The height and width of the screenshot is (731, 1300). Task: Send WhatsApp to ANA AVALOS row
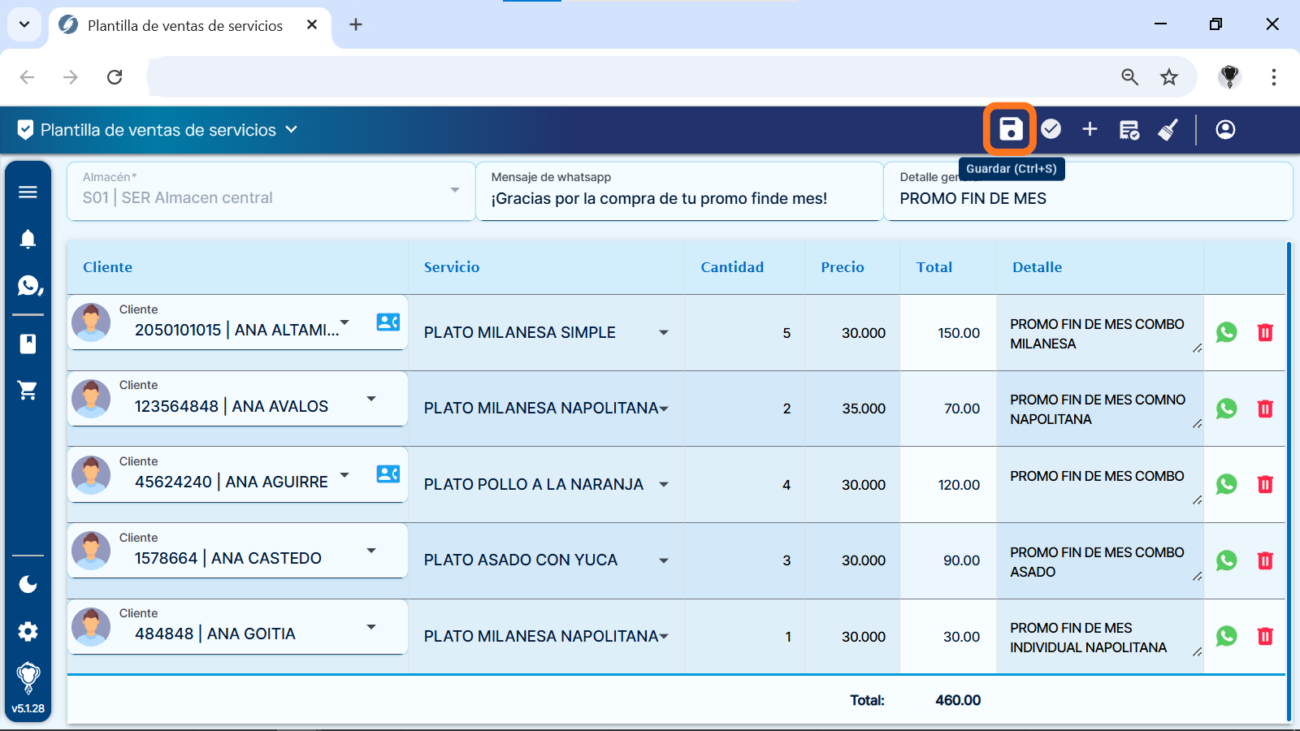click(x=1226, y=408)
